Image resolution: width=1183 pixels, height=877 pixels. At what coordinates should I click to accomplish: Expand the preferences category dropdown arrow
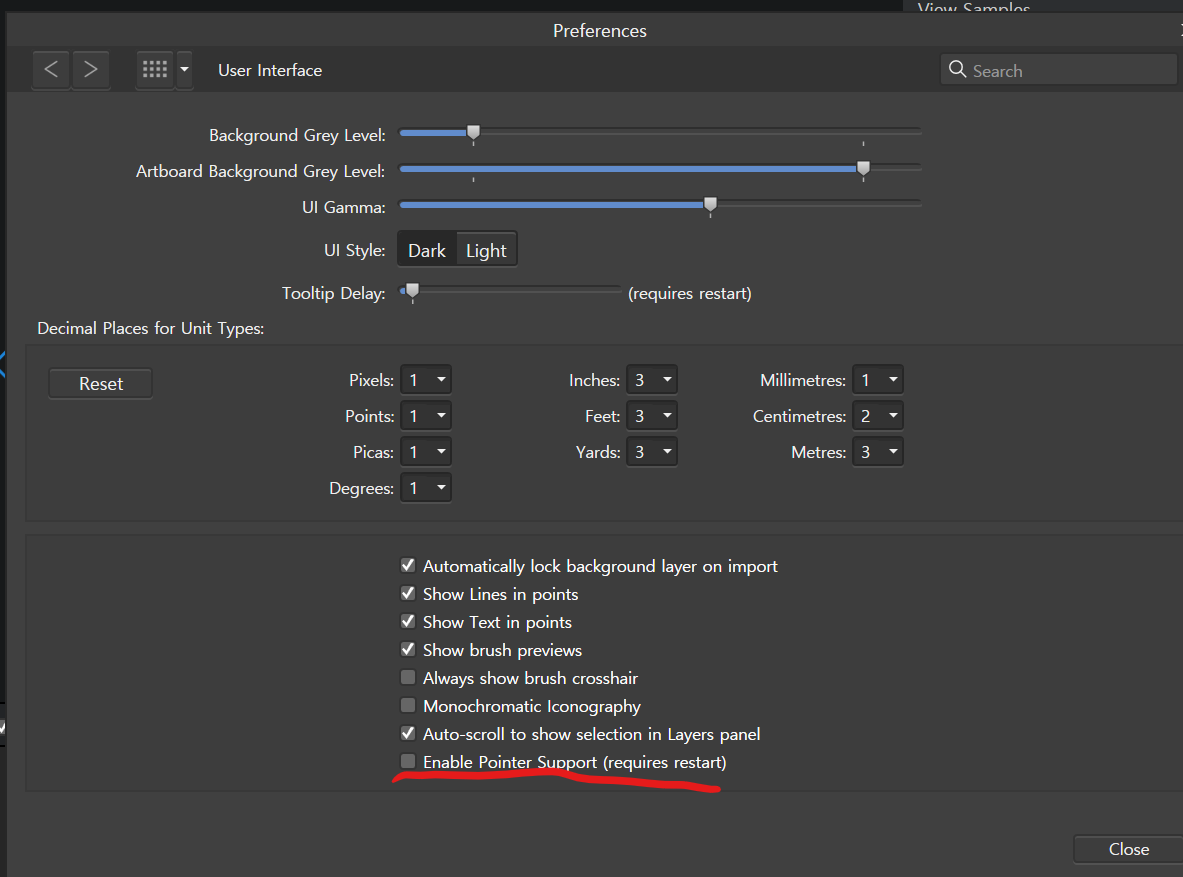point(184,70)
